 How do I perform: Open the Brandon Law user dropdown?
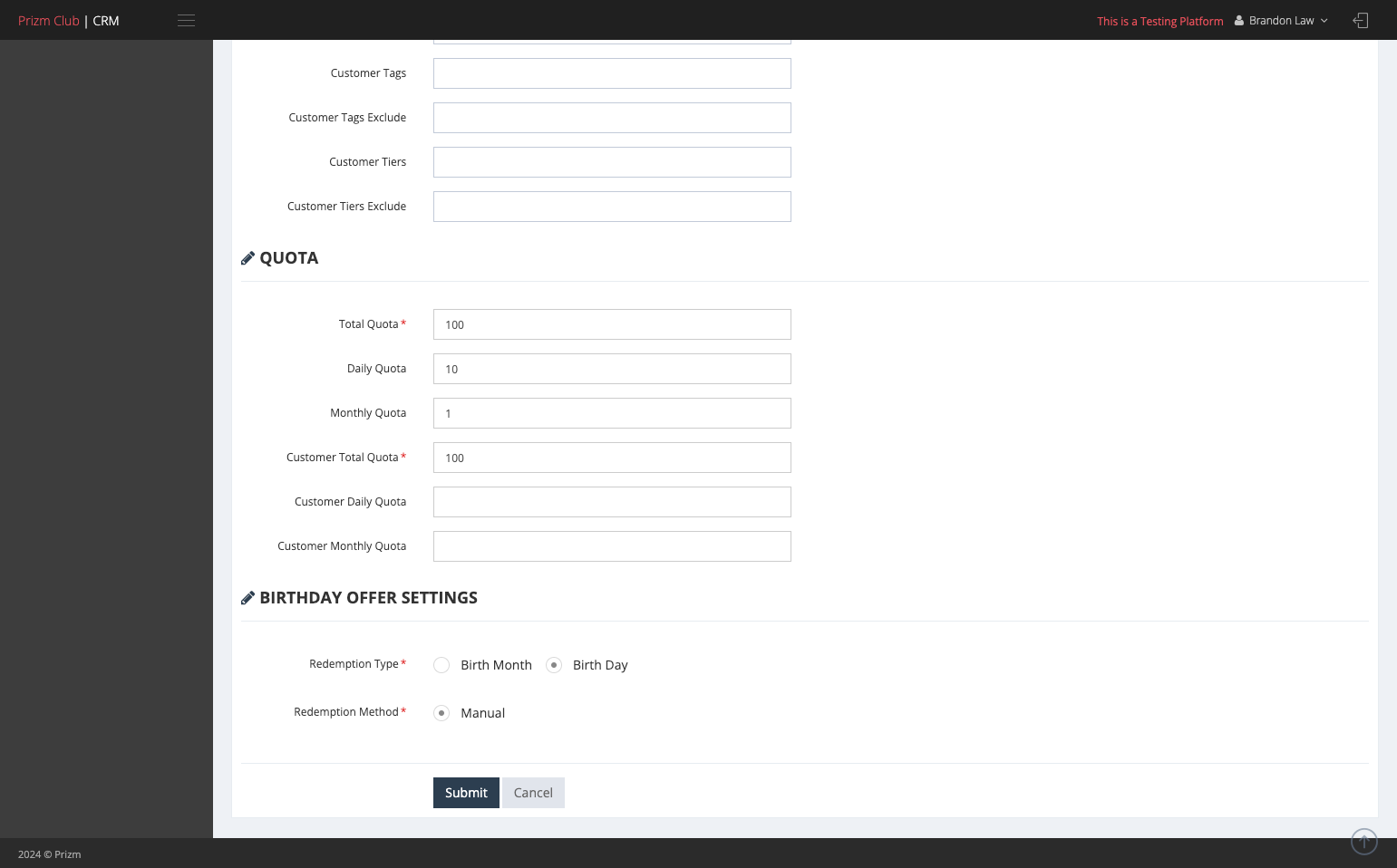(x=1282, y=21)
